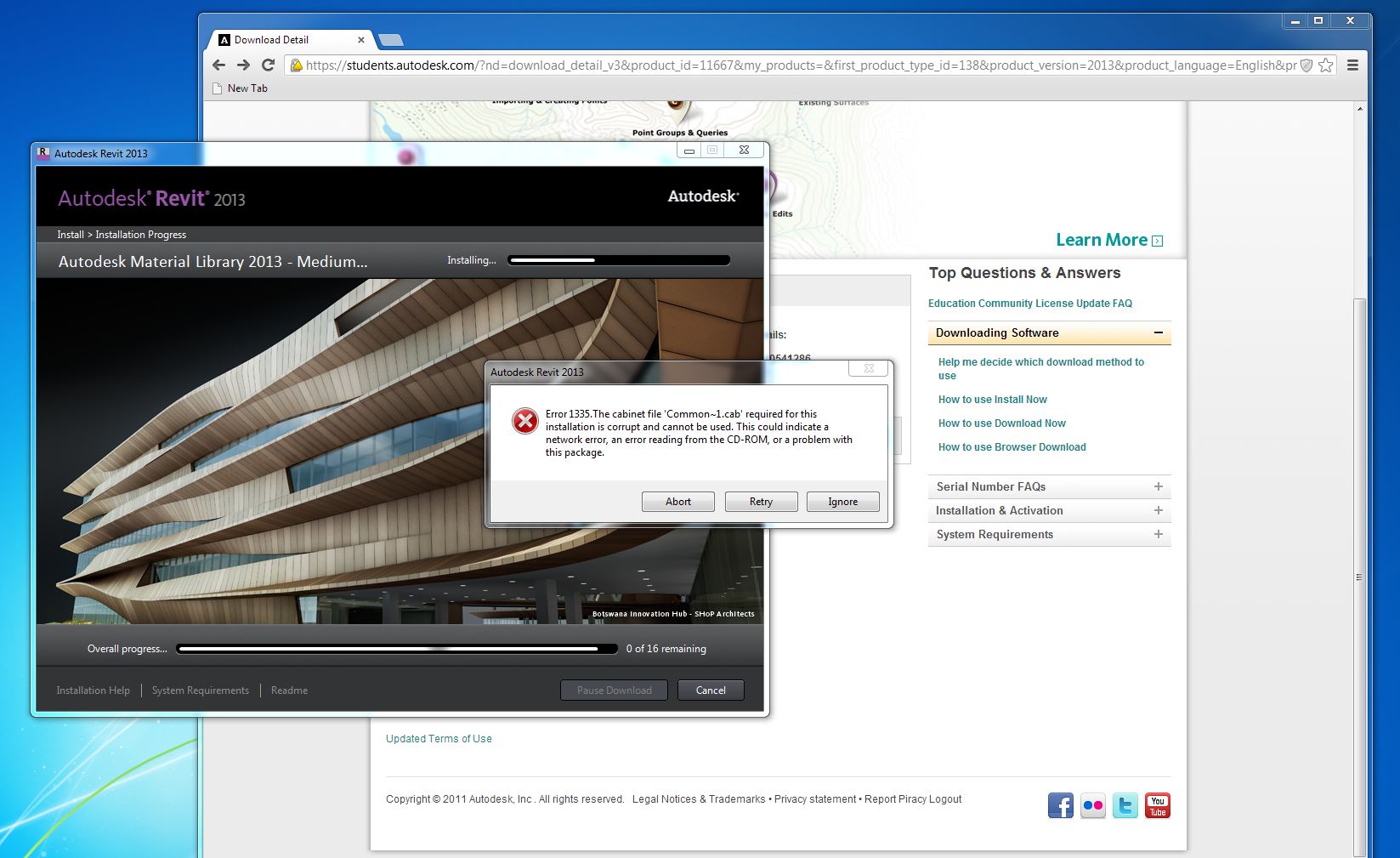Screen dimensions: 1400x858
Task: Open Legal Notices & Trademarks link
Action: pyautogui.click(x=699, y=799)
